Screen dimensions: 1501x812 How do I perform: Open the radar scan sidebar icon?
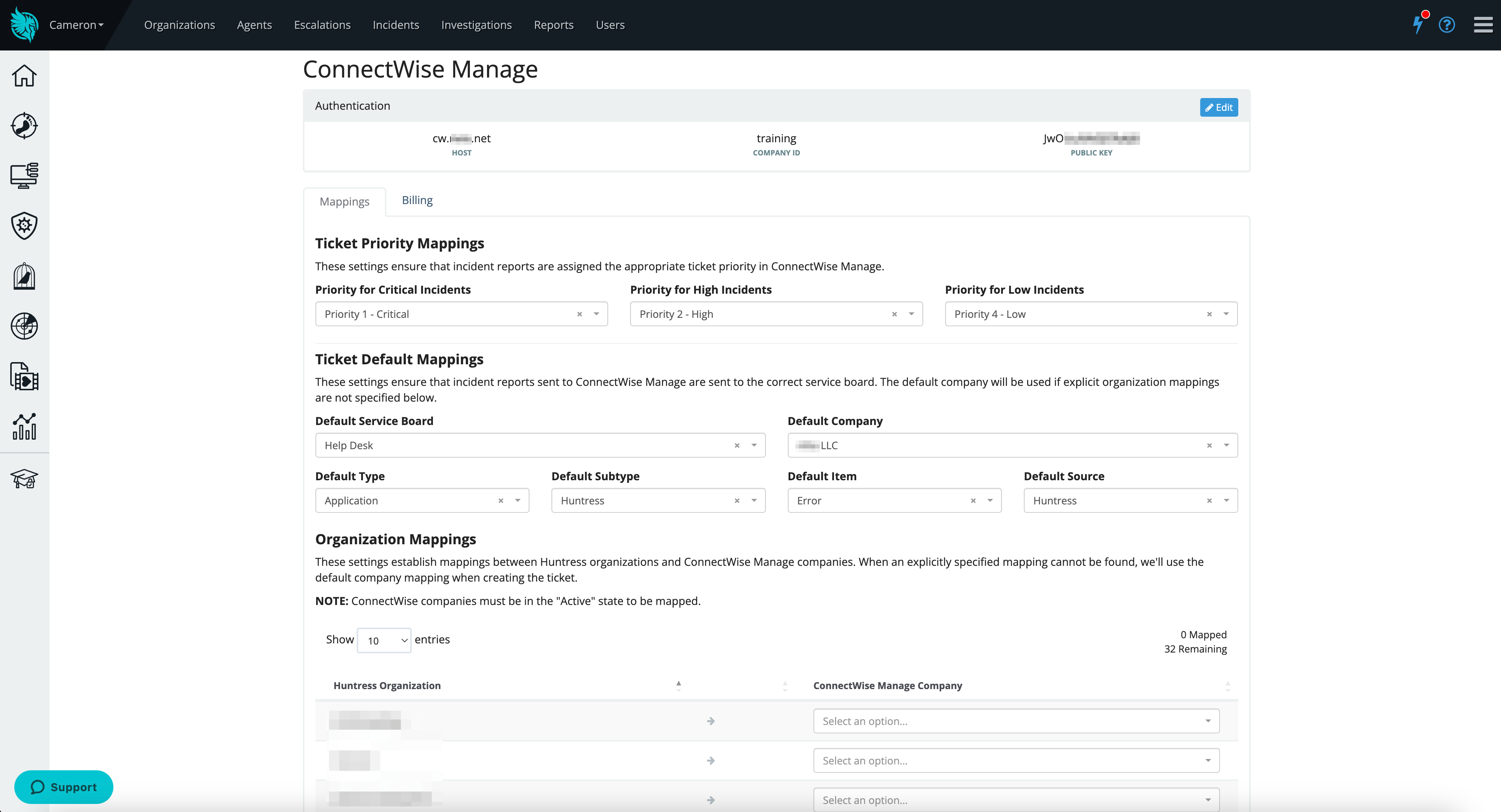[24, 326]
